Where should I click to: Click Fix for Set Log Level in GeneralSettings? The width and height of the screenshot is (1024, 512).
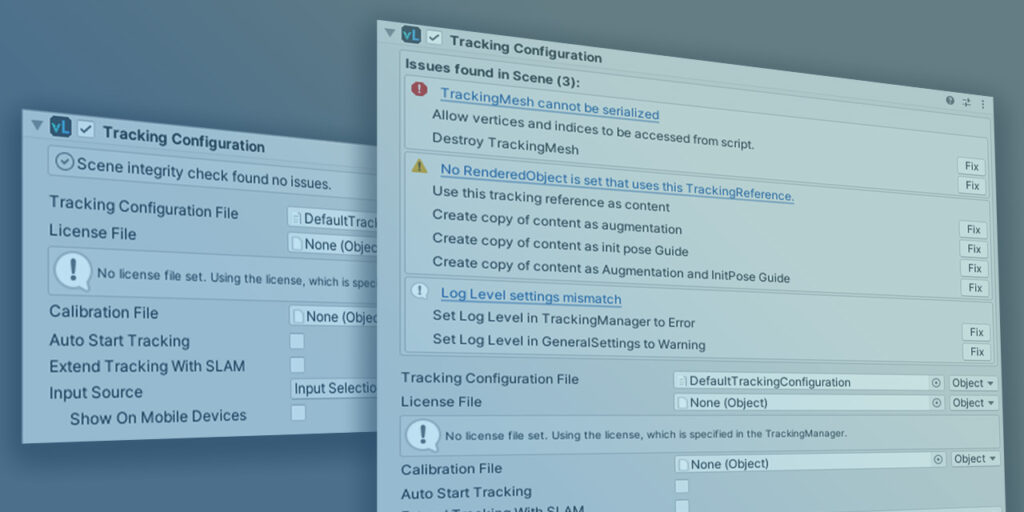pyautogui.click(x=976, y=352)
